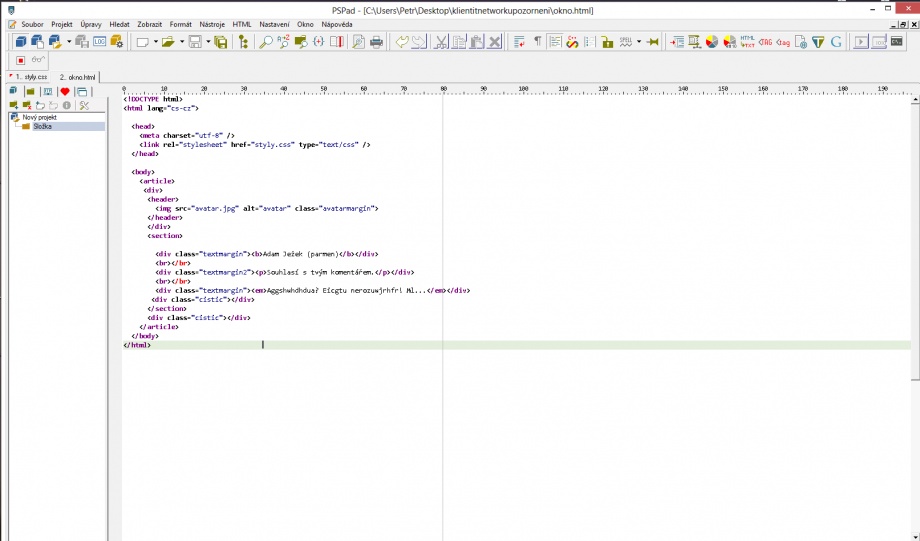Open the spell check dropdown arrow

point(638,42)
